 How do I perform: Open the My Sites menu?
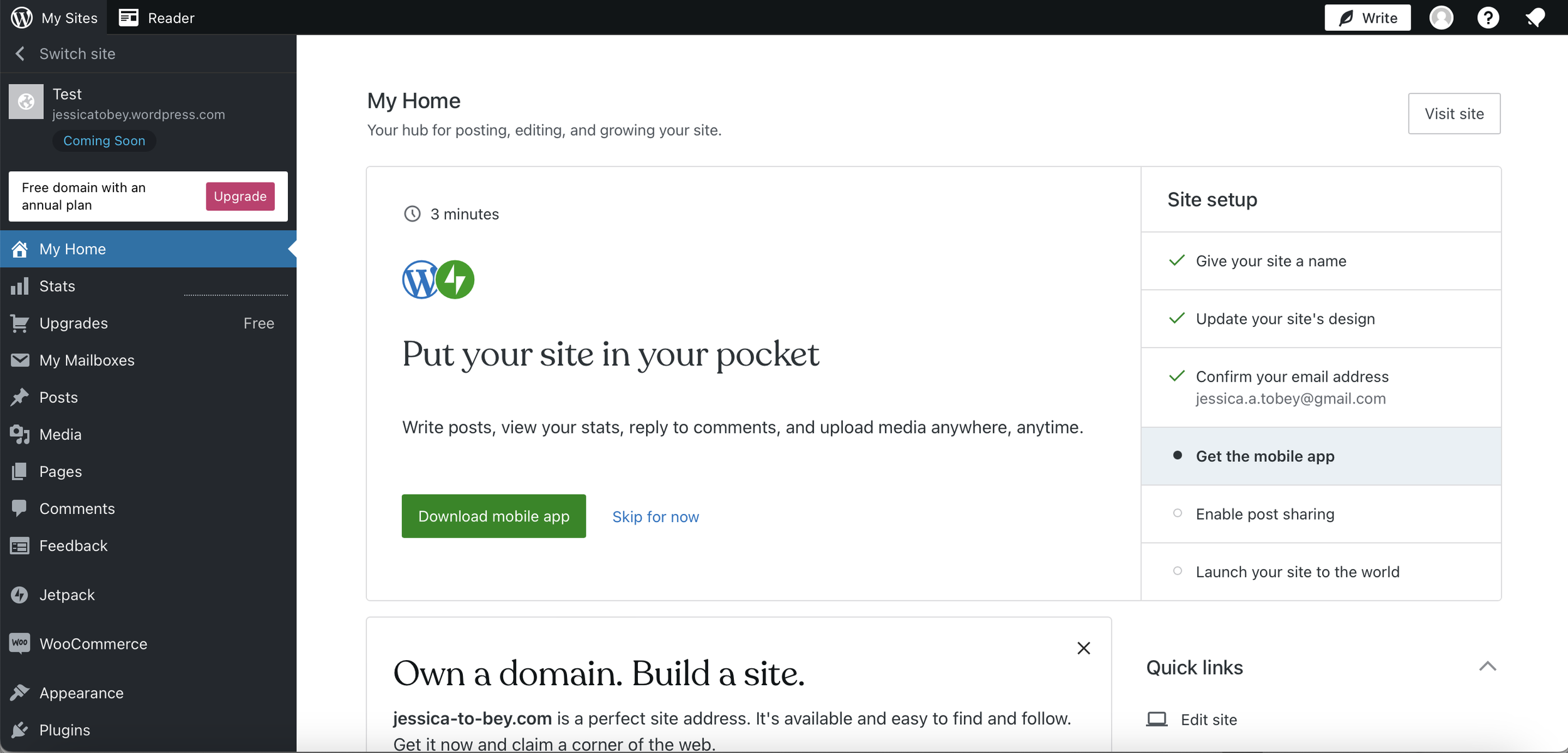coord(55,17)
